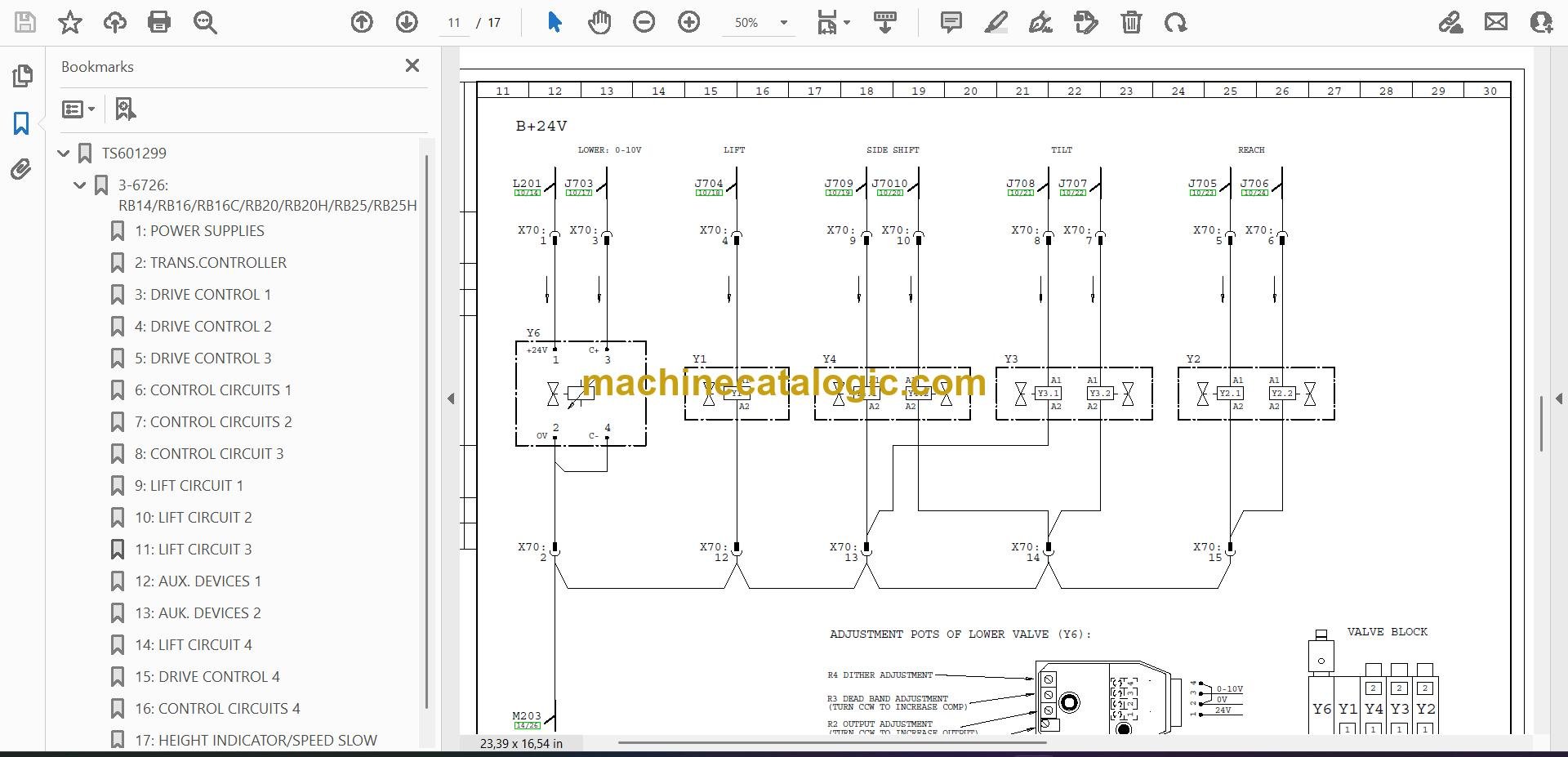Open the fit page options dropdown
Image resolution: width=1568 pixels, height=757 pixels.
(834, 22)
